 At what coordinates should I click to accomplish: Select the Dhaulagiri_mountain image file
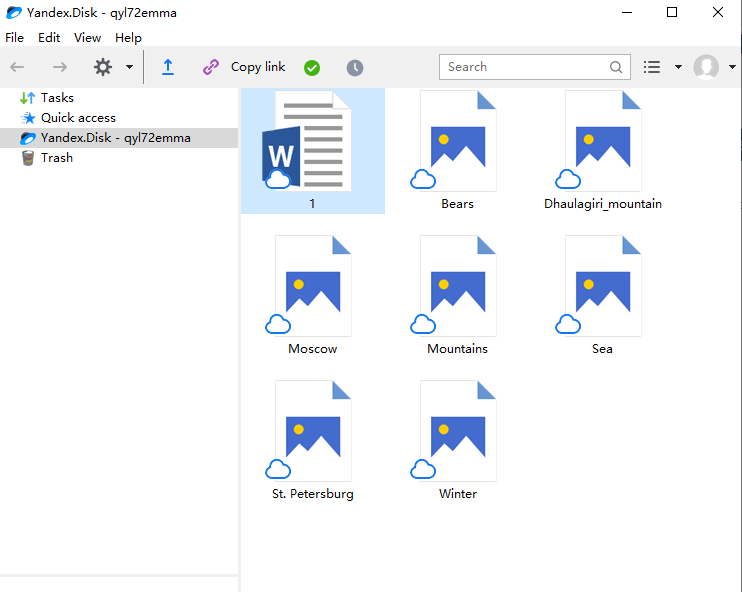(602, 151)
